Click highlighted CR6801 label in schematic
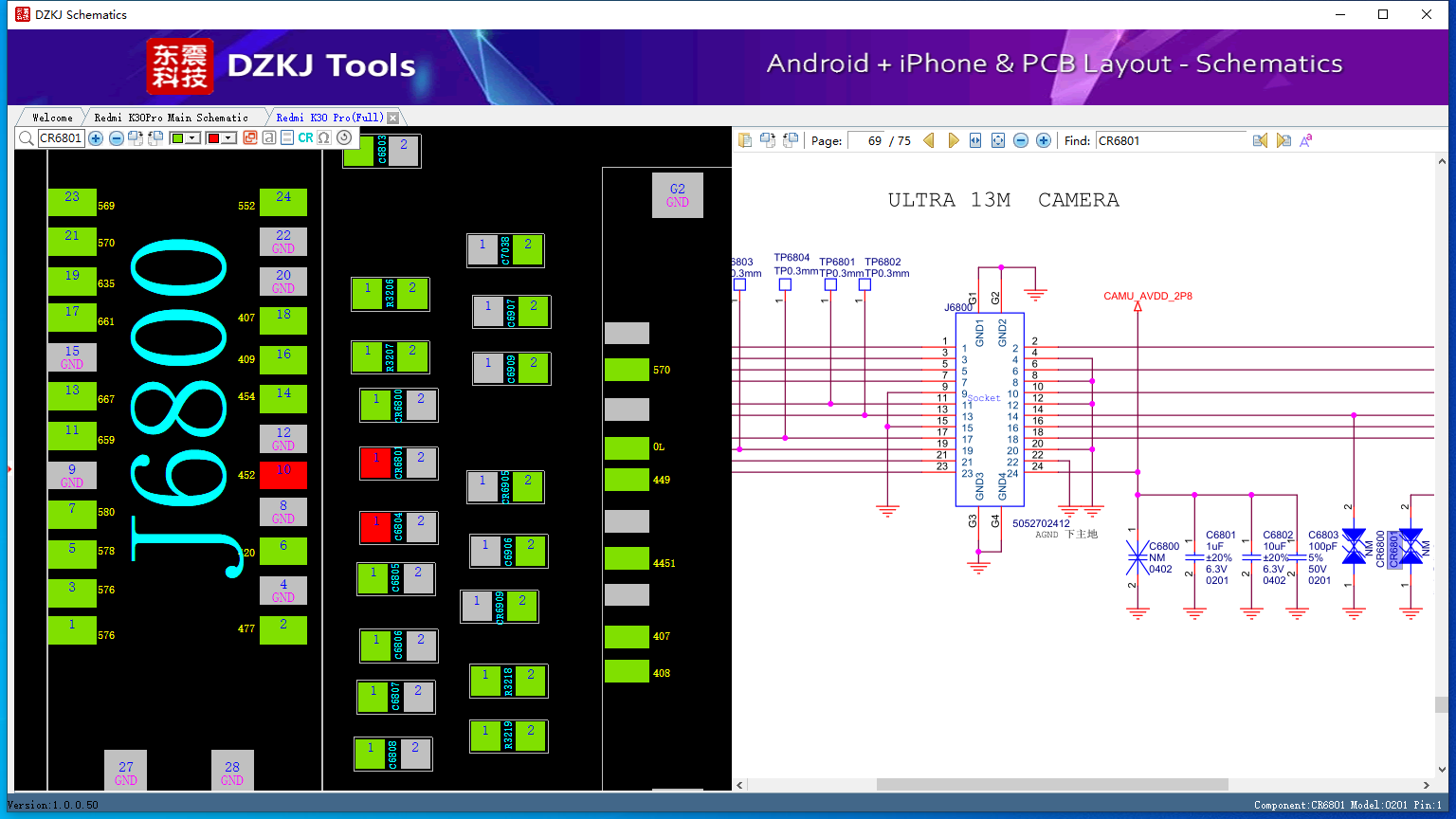1456x819 pixels. (x=1394, y=550)
